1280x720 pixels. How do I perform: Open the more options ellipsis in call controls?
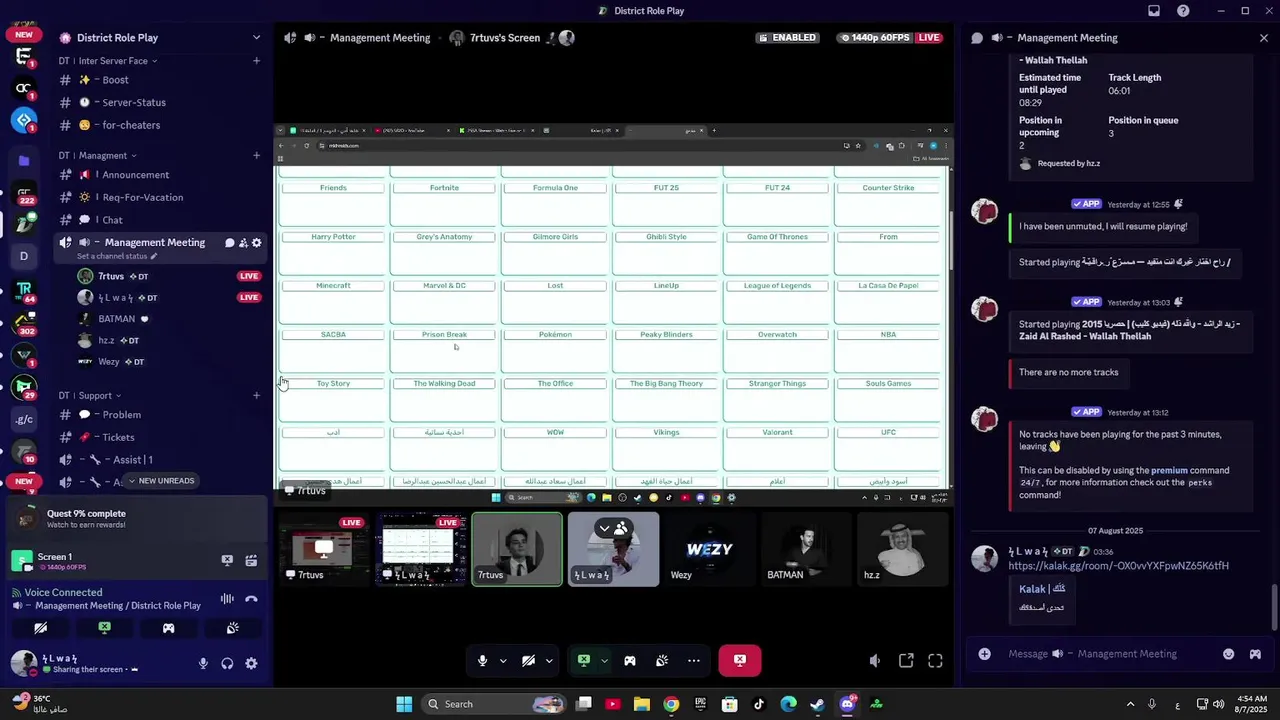click(694, 660)
